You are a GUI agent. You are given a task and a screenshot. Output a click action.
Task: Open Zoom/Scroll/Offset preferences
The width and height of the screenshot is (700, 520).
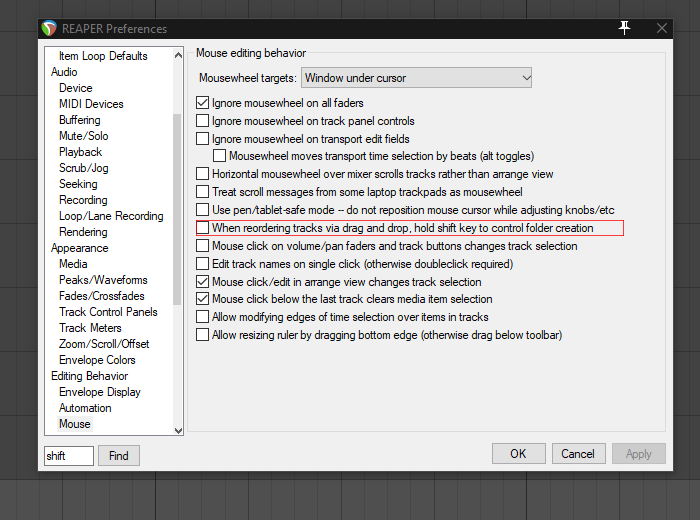pos(104,344)
